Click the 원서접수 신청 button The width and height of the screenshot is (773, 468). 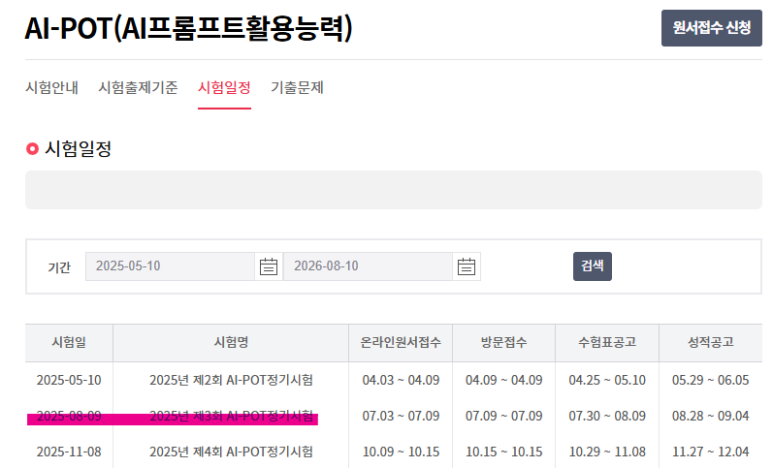711,28
